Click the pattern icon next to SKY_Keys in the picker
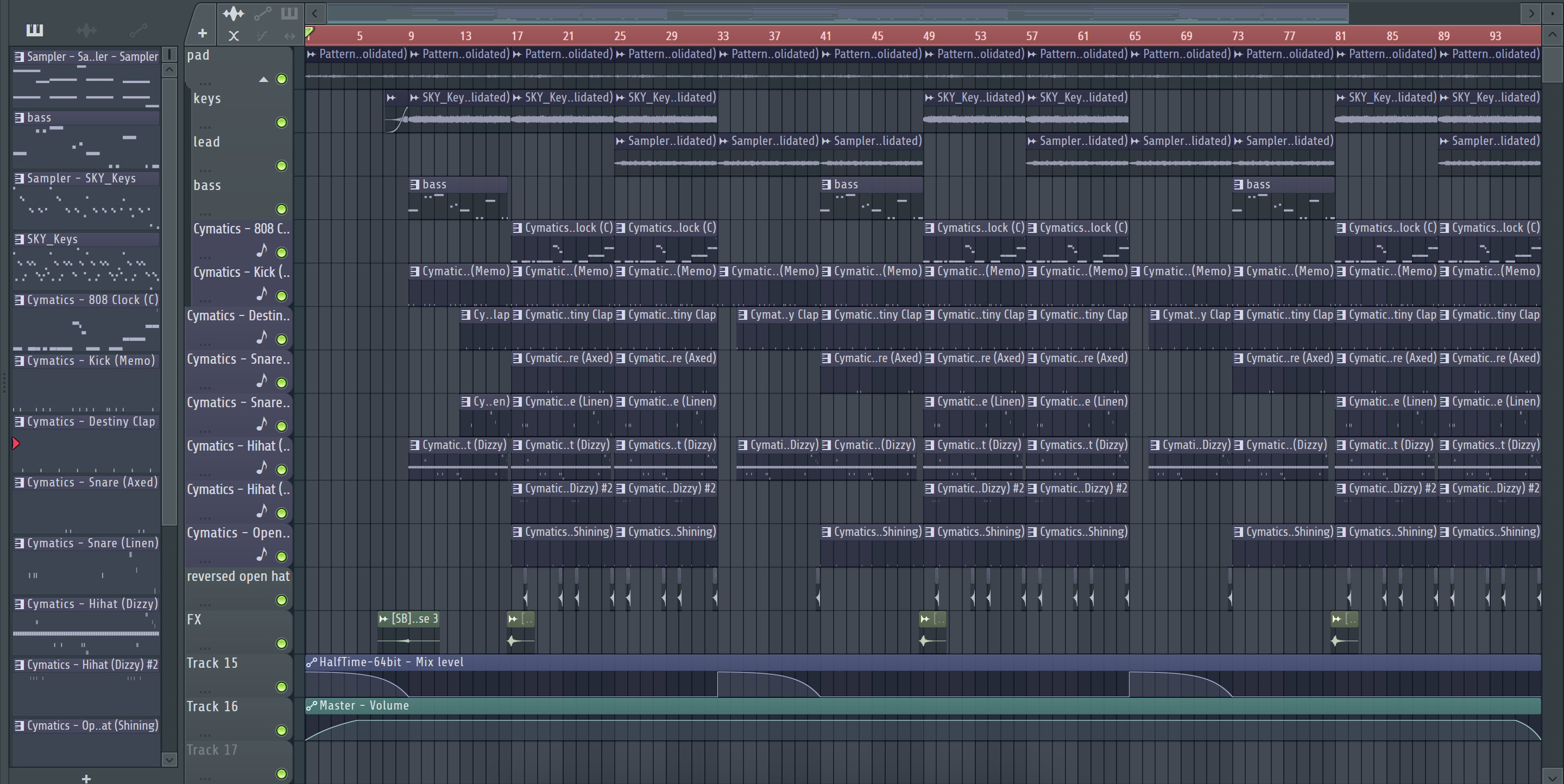The image size is (1564, 784). click(20, 239)
